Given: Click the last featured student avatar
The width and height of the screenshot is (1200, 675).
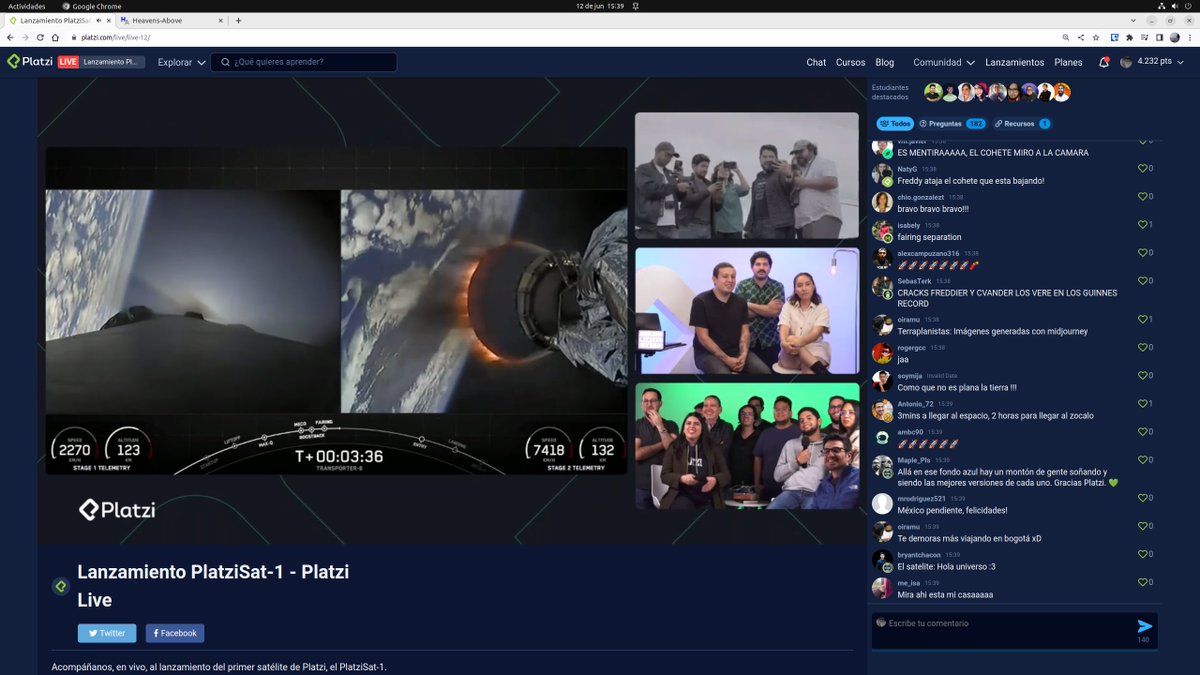Looking at the screenshot, I should tap(1061, 93).
